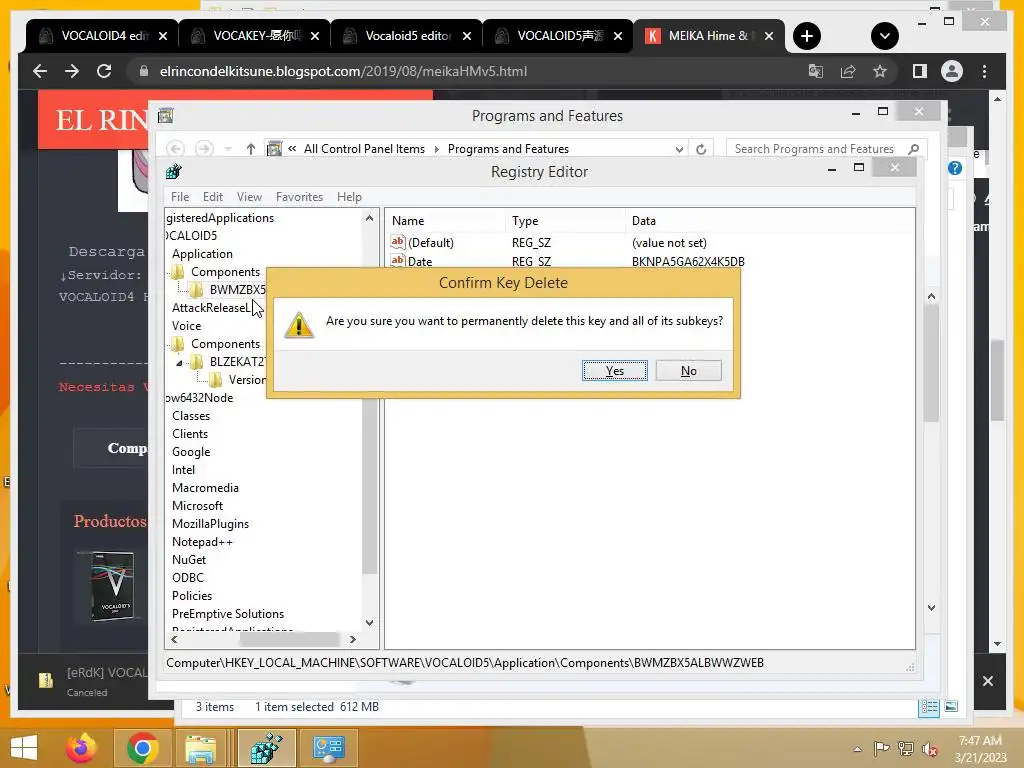
Task: Open the Favorites menu in Registry Editor
Action: (299, 197)
